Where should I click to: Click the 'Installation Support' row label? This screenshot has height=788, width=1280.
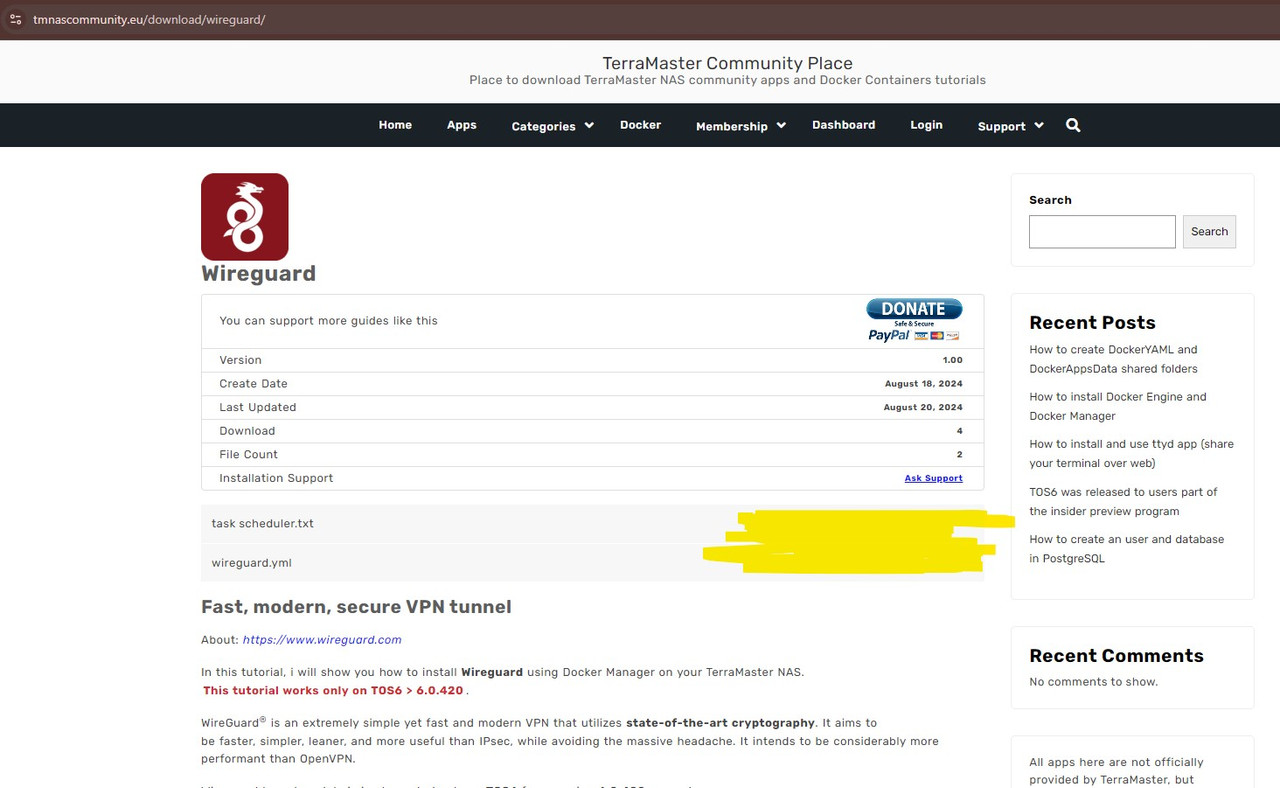[x=276, y=478]
